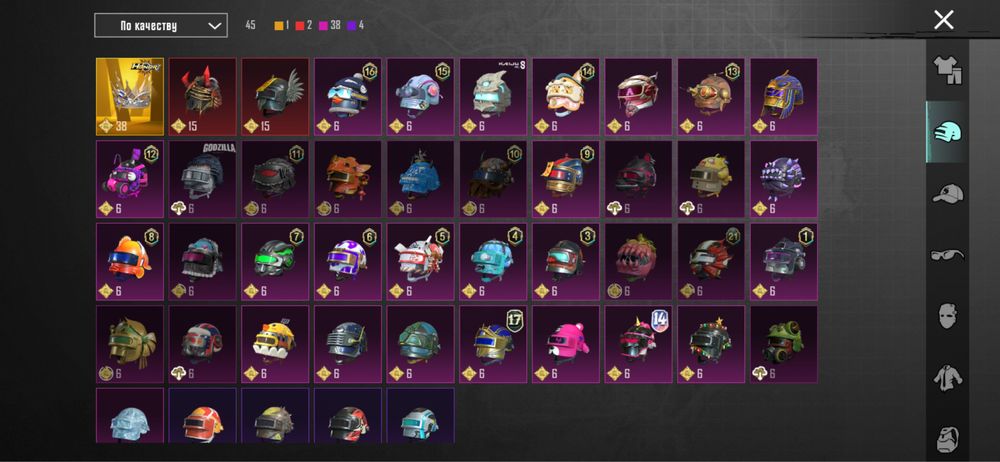
Task: Select the Godzilla branded helmet
Action: pos(202,179)
